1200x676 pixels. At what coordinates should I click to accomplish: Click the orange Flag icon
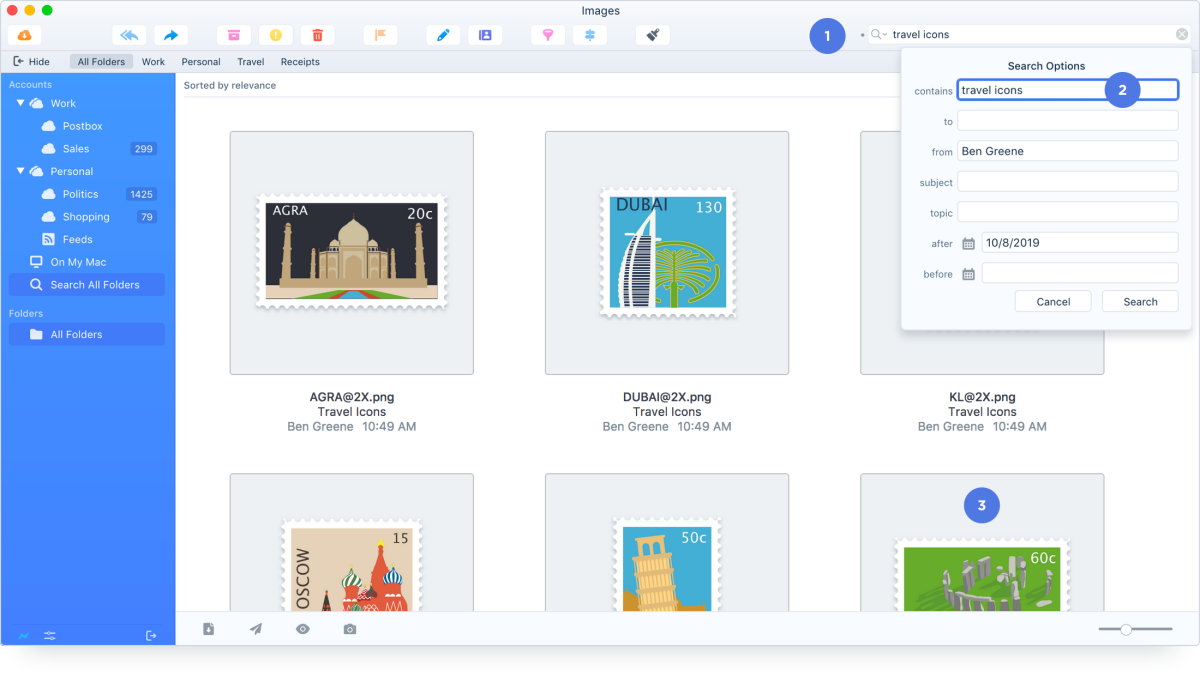380,35
